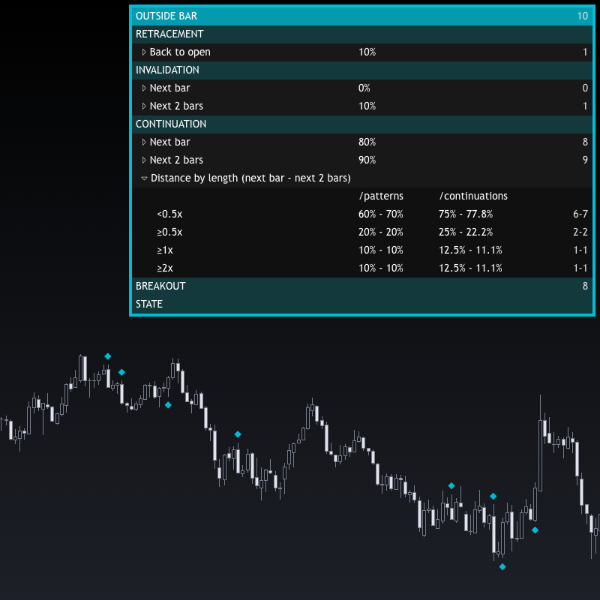Click the /continuations column header

click(473, 196)
